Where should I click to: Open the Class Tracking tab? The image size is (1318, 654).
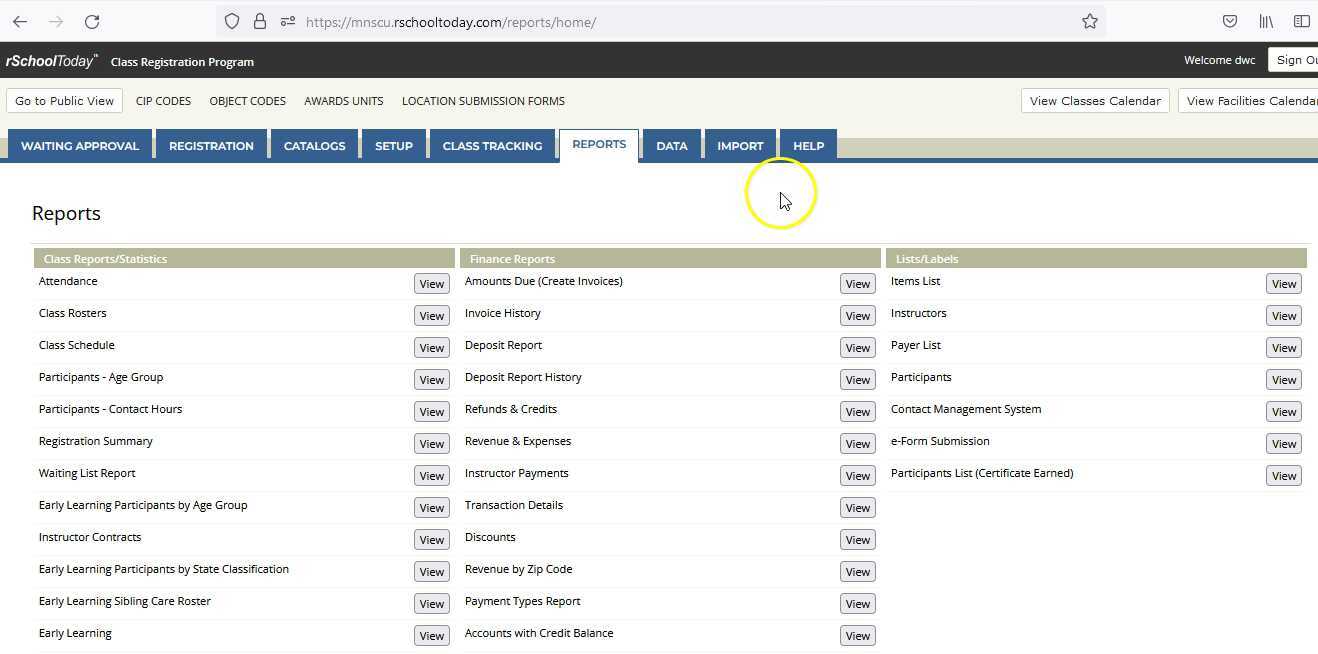[492, 146]
